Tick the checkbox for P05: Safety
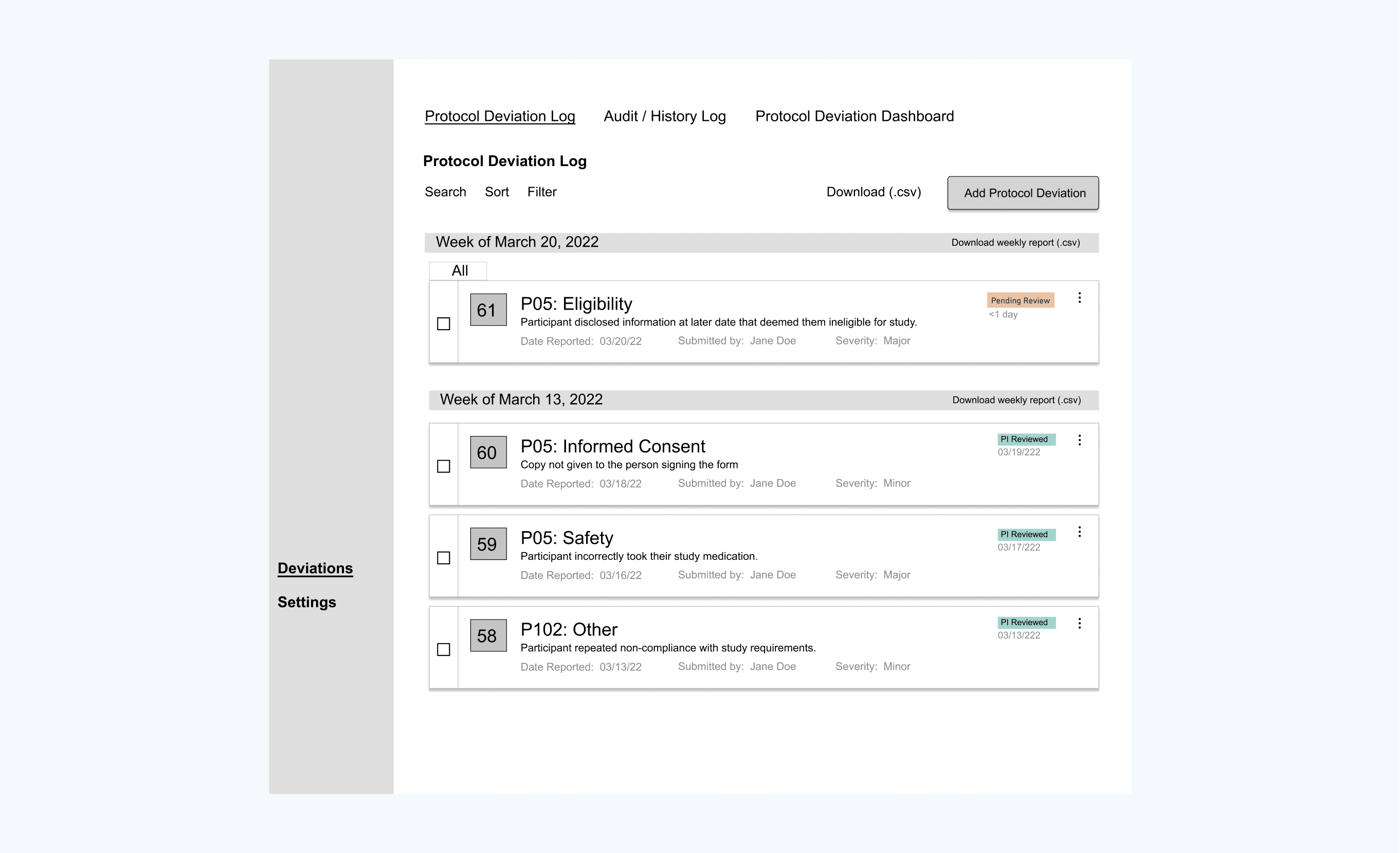The width and height of the screenshot is (1400, 853). point(443,558)
